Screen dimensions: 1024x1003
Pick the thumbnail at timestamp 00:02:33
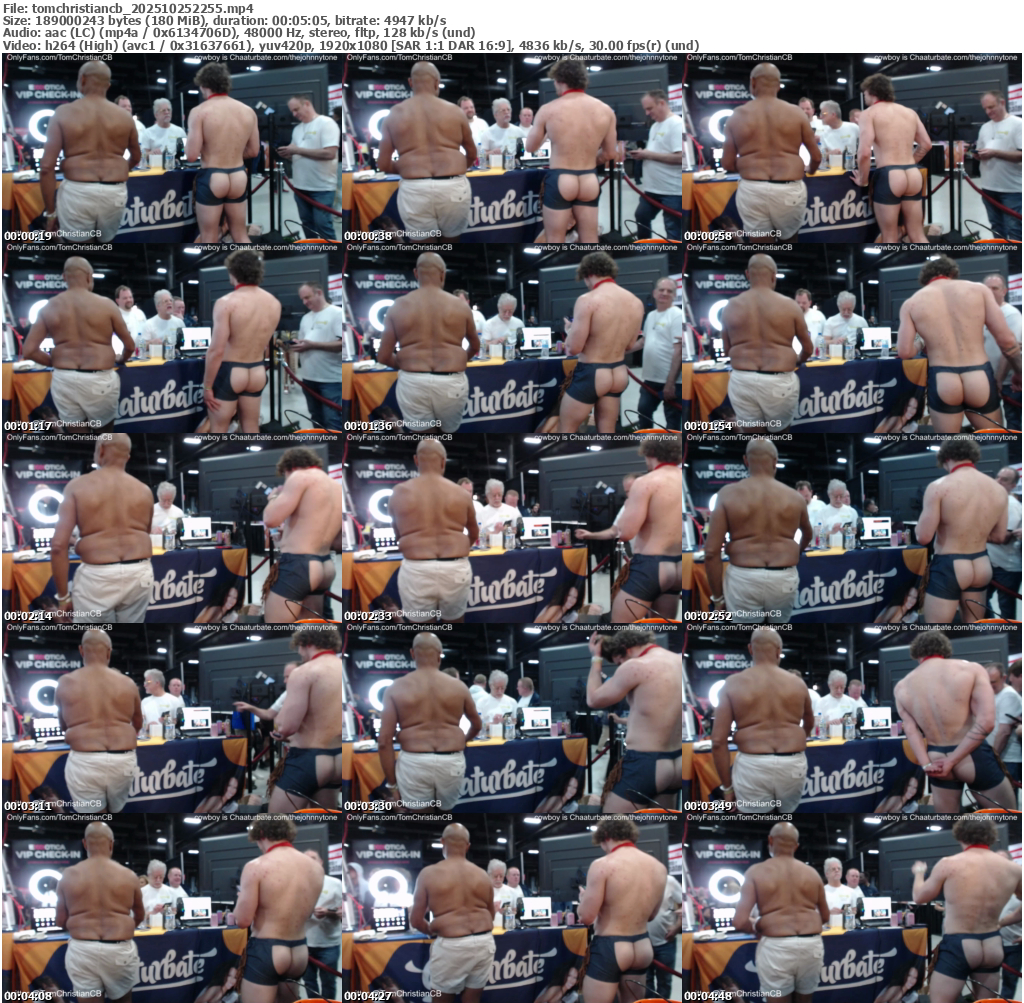coord(511,528)
